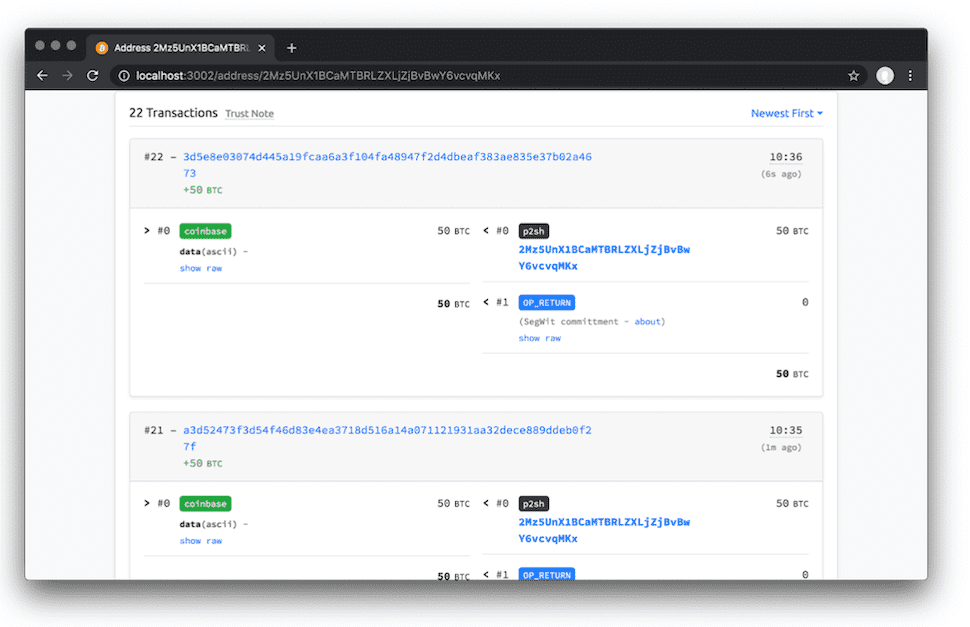The image size is (970, 627).
Task: Expand output #0 details with the chevron
Action: pyautogui.click(x=486, y=230)
